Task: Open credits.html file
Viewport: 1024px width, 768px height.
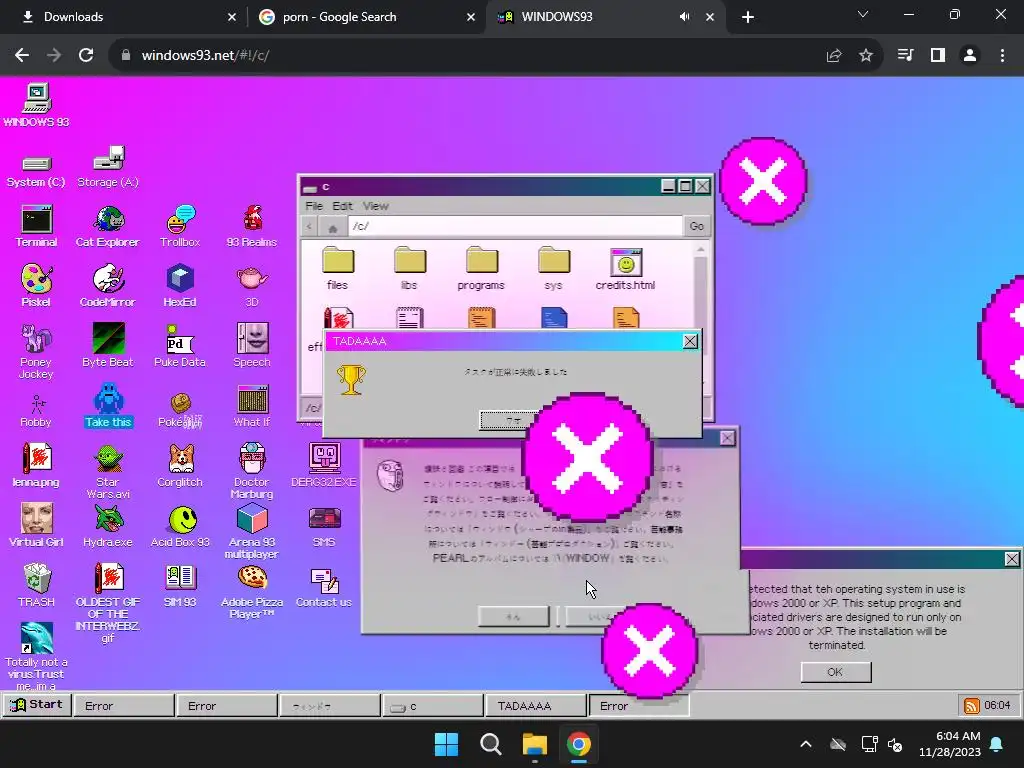Action: pyautogui.click(x=626, y=268)
